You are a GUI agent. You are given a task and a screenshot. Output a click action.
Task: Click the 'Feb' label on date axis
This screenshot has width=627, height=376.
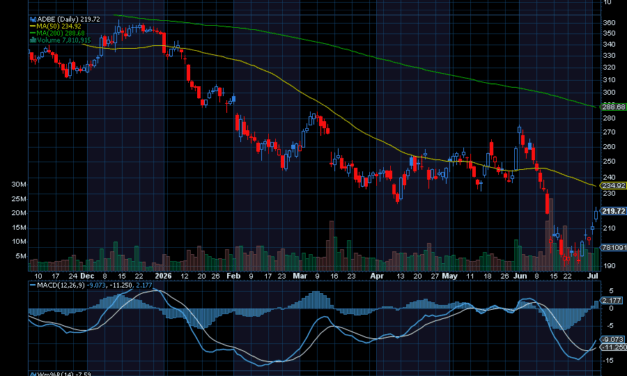coord(233,276)
